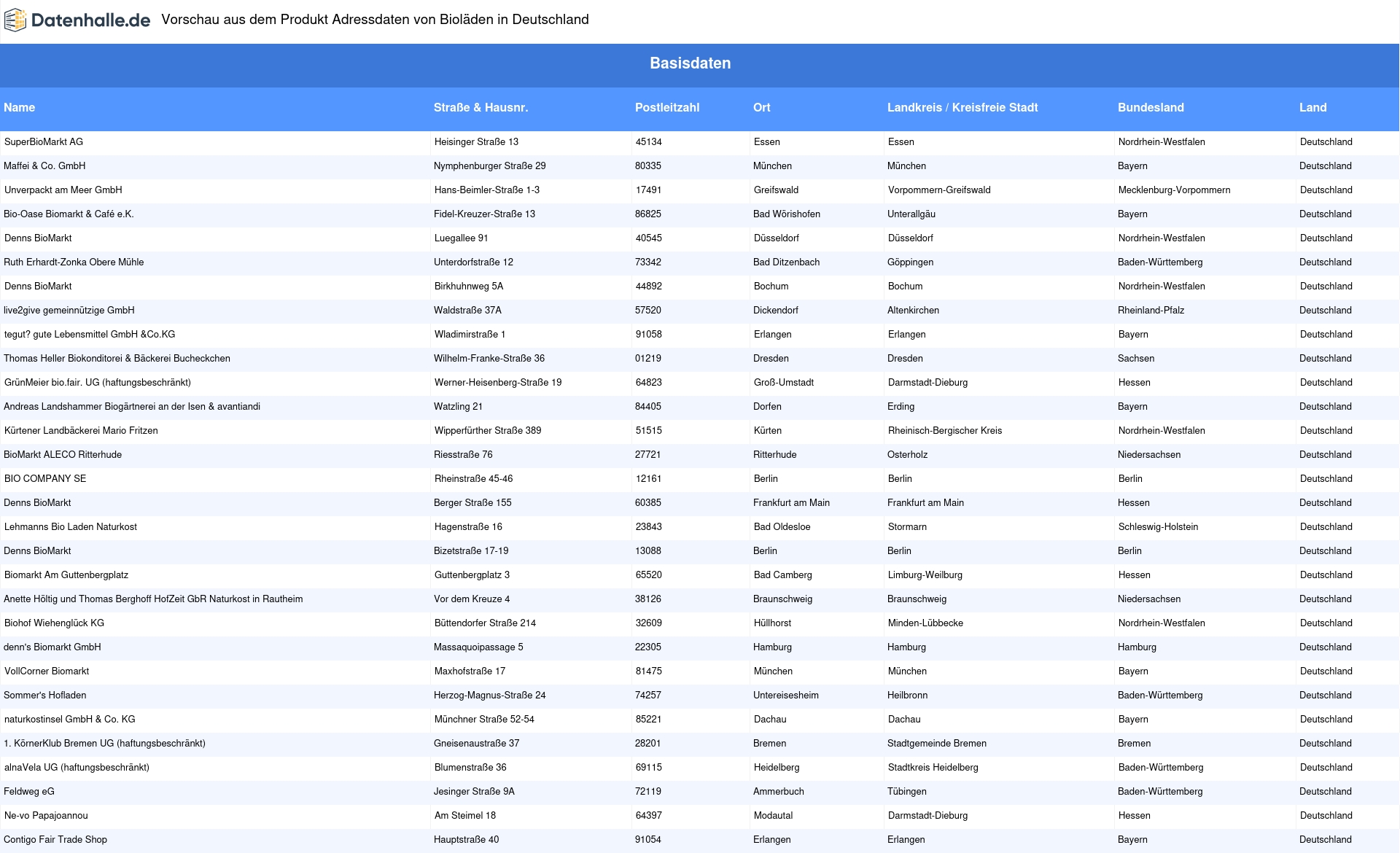Select 1. KörnerKlub Bremen UG entry
Viewport: 1400px width, 853px height.
tap(104, 744)
